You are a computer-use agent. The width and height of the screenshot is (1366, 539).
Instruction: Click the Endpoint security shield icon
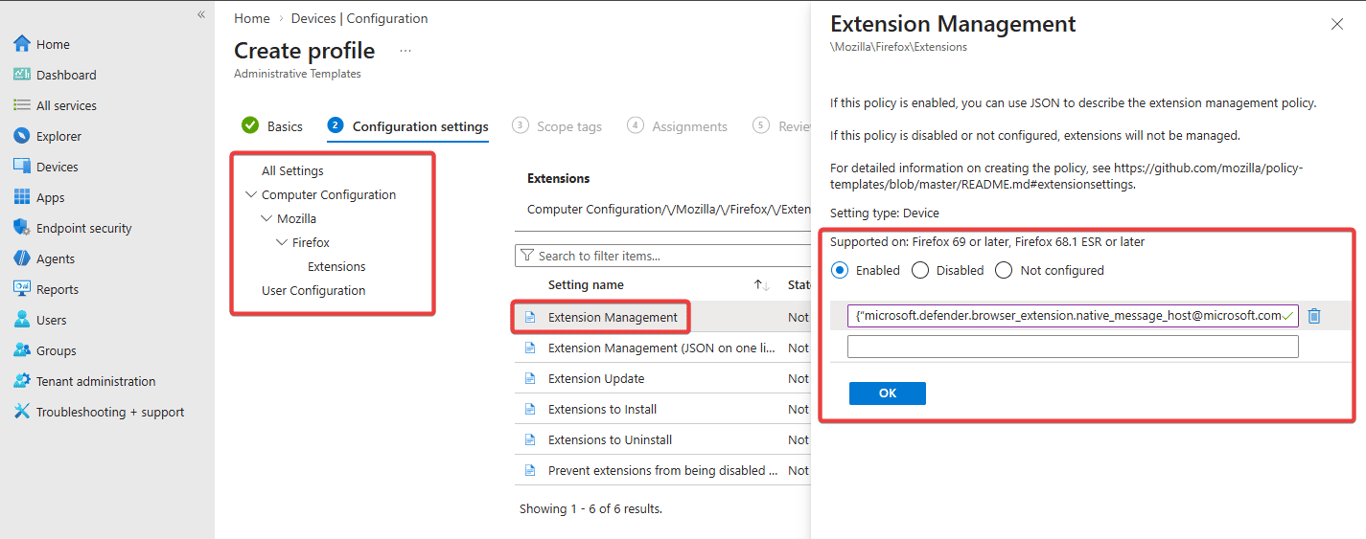(22, 228)
